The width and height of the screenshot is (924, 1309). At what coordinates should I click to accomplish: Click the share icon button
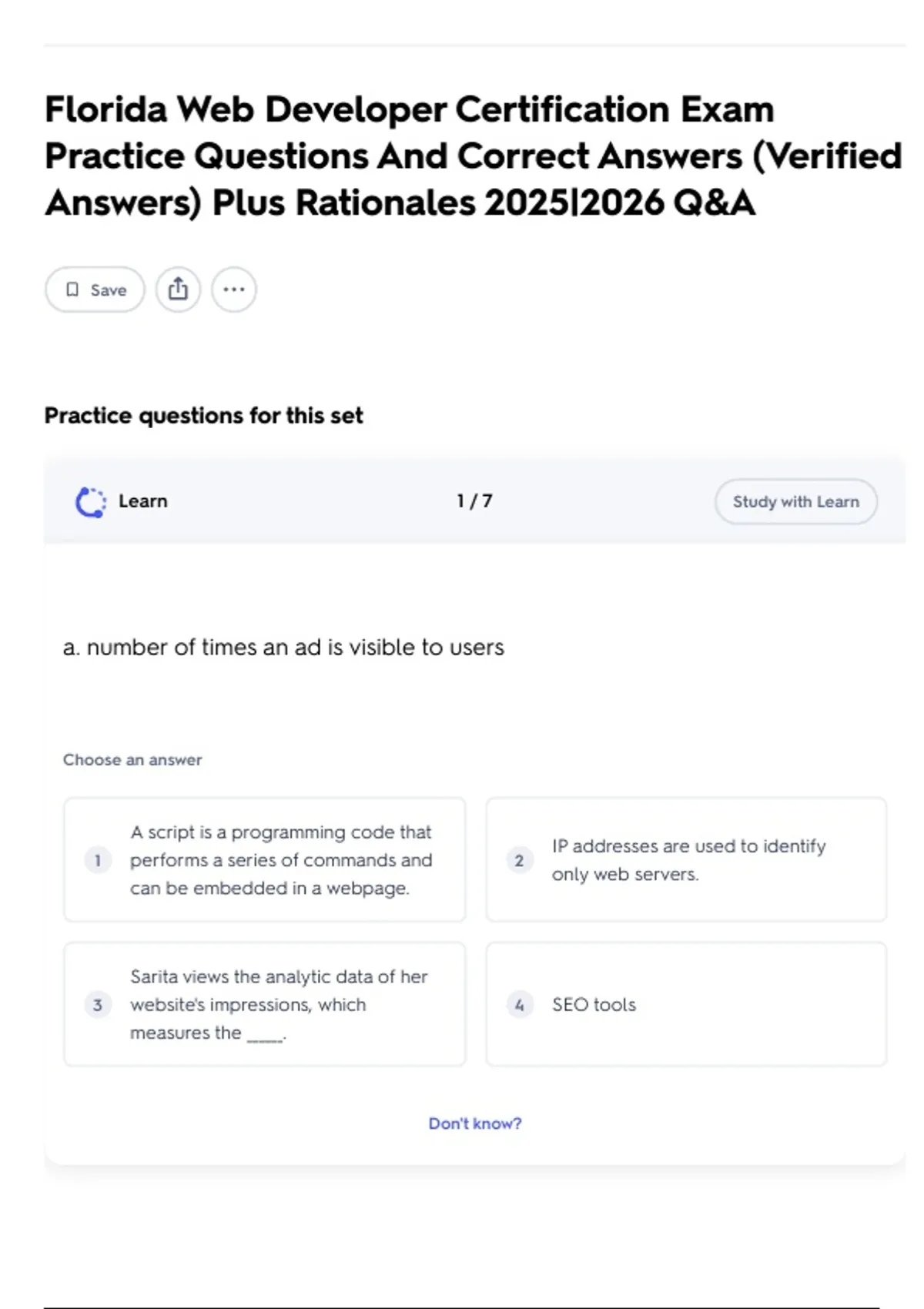pos(178,290)
